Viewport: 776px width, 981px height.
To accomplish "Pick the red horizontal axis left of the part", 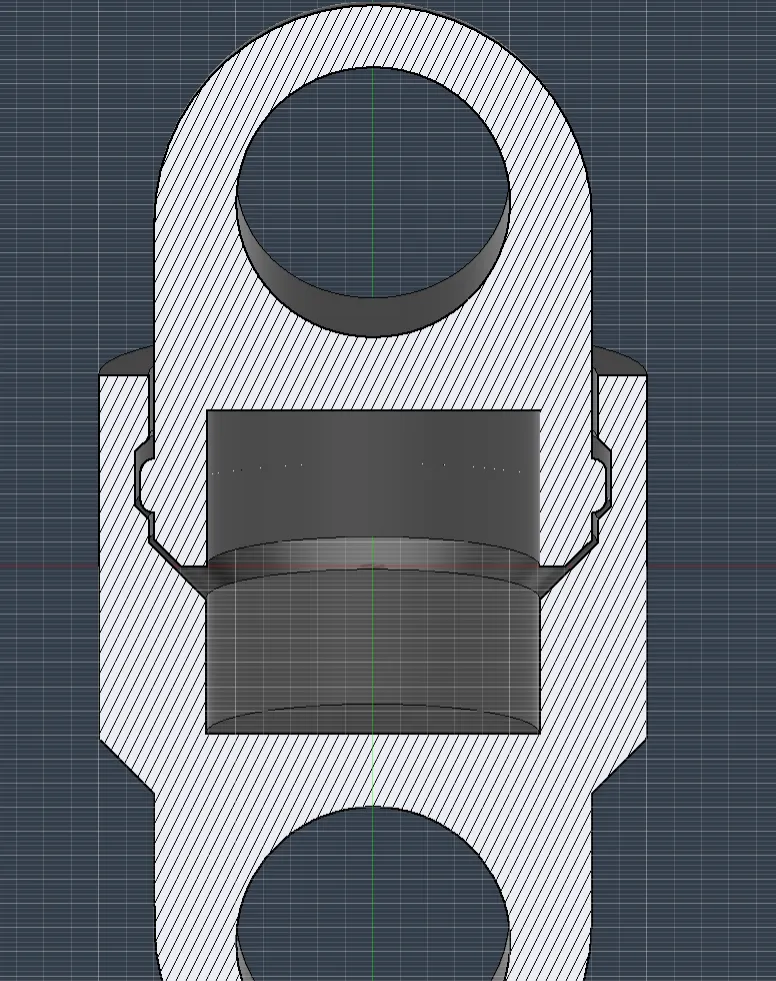I will tap(50, 566).
